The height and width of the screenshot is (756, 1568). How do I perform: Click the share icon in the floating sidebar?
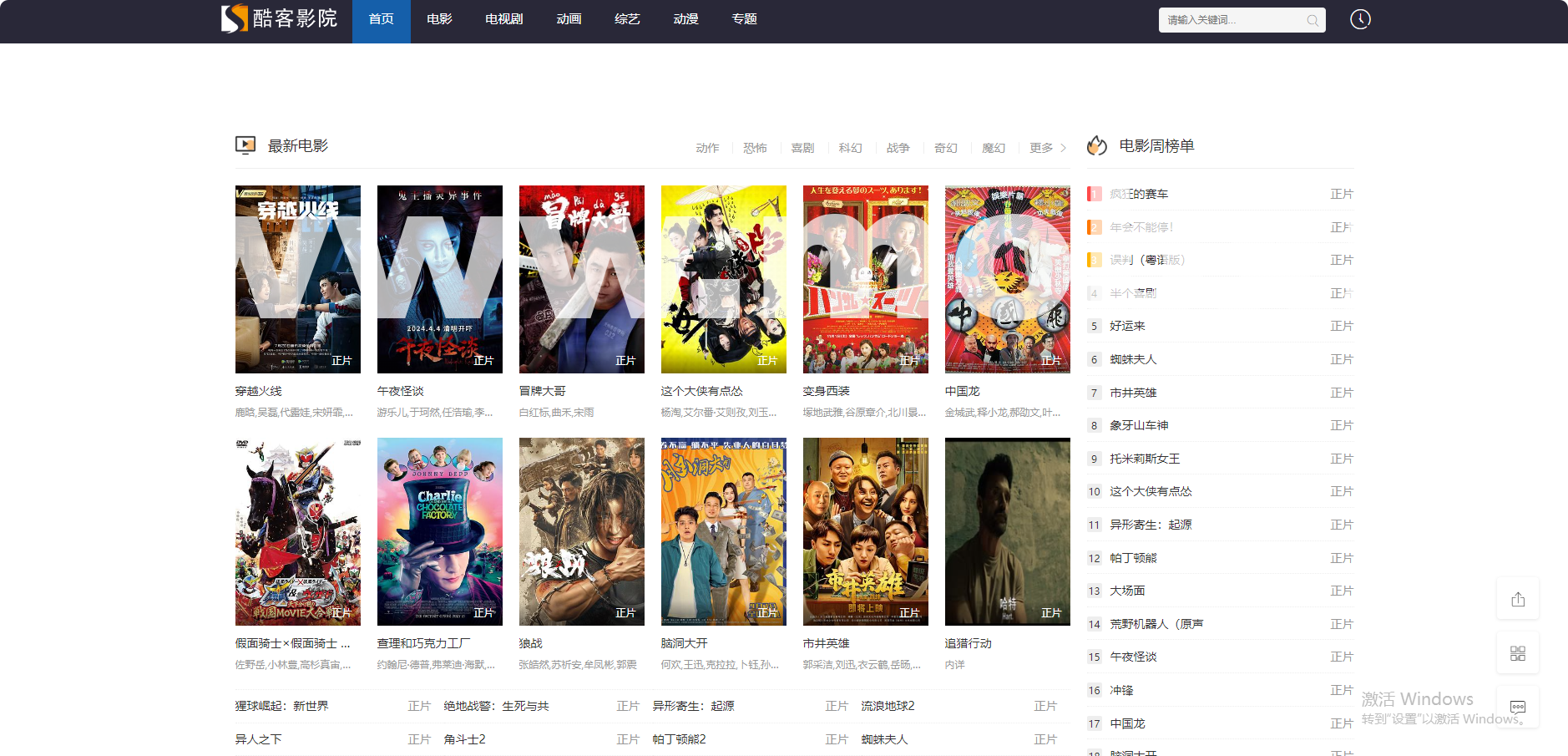pyautogui.click(x=1518, y=599)
